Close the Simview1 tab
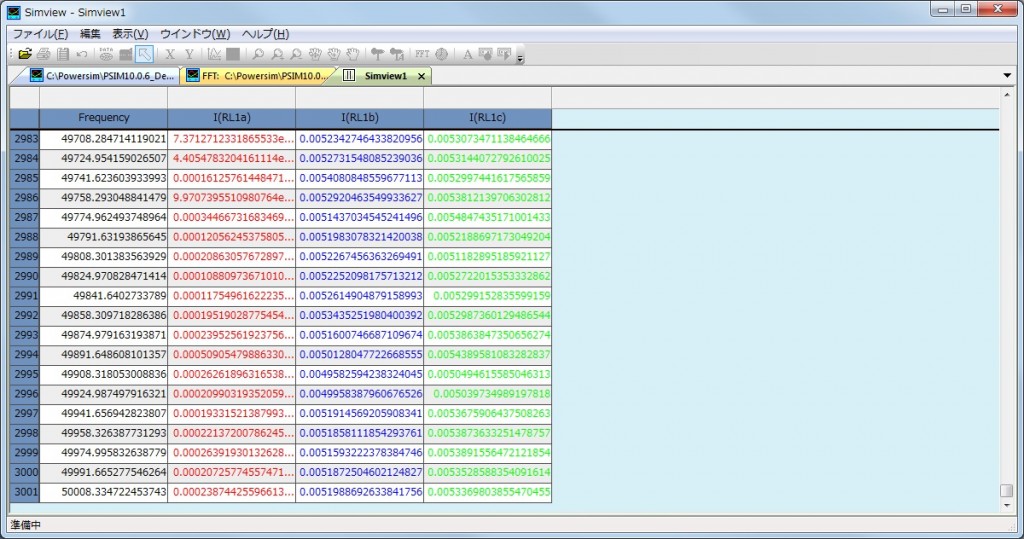The width and height of the screenshot is (1024, 539). pyautogui.click(x=421, y=76)
